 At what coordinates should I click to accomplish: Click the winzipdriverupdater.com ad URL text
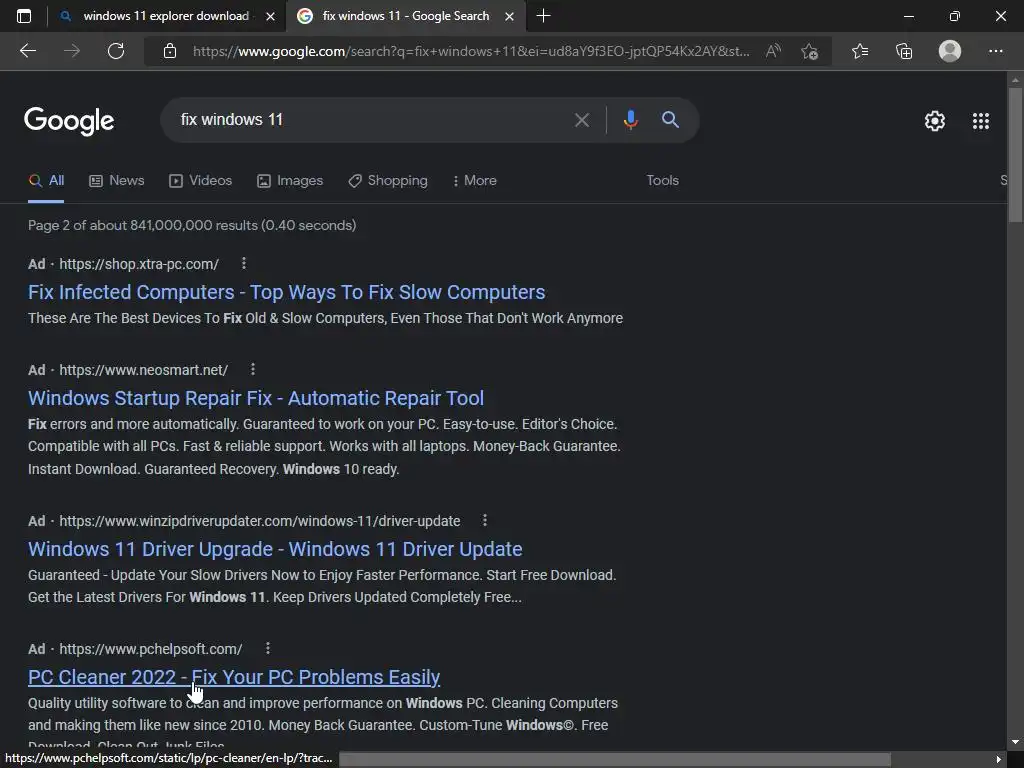(x=260, y=520)
